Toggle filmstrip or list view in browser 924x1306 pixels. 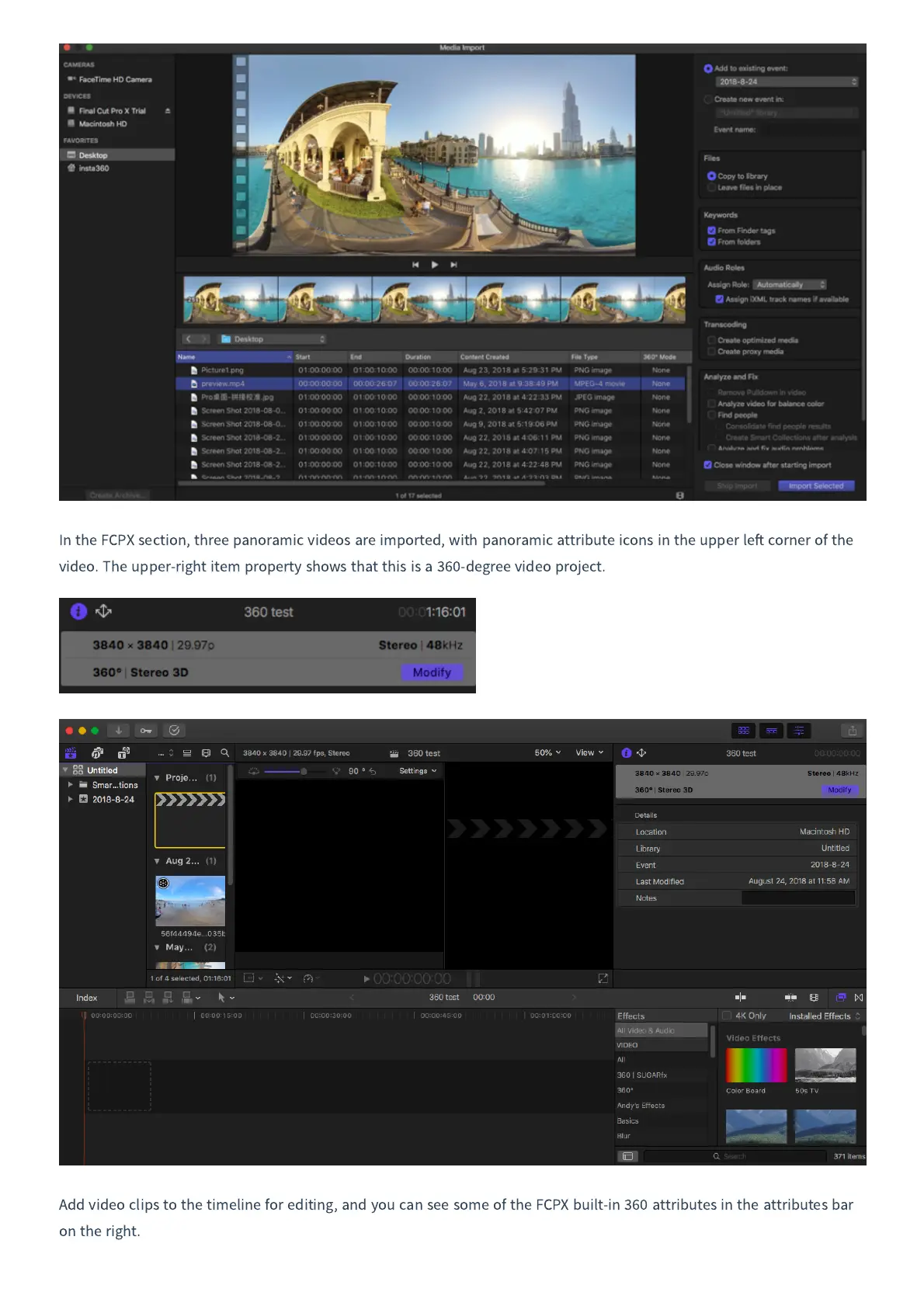[187, 753]
